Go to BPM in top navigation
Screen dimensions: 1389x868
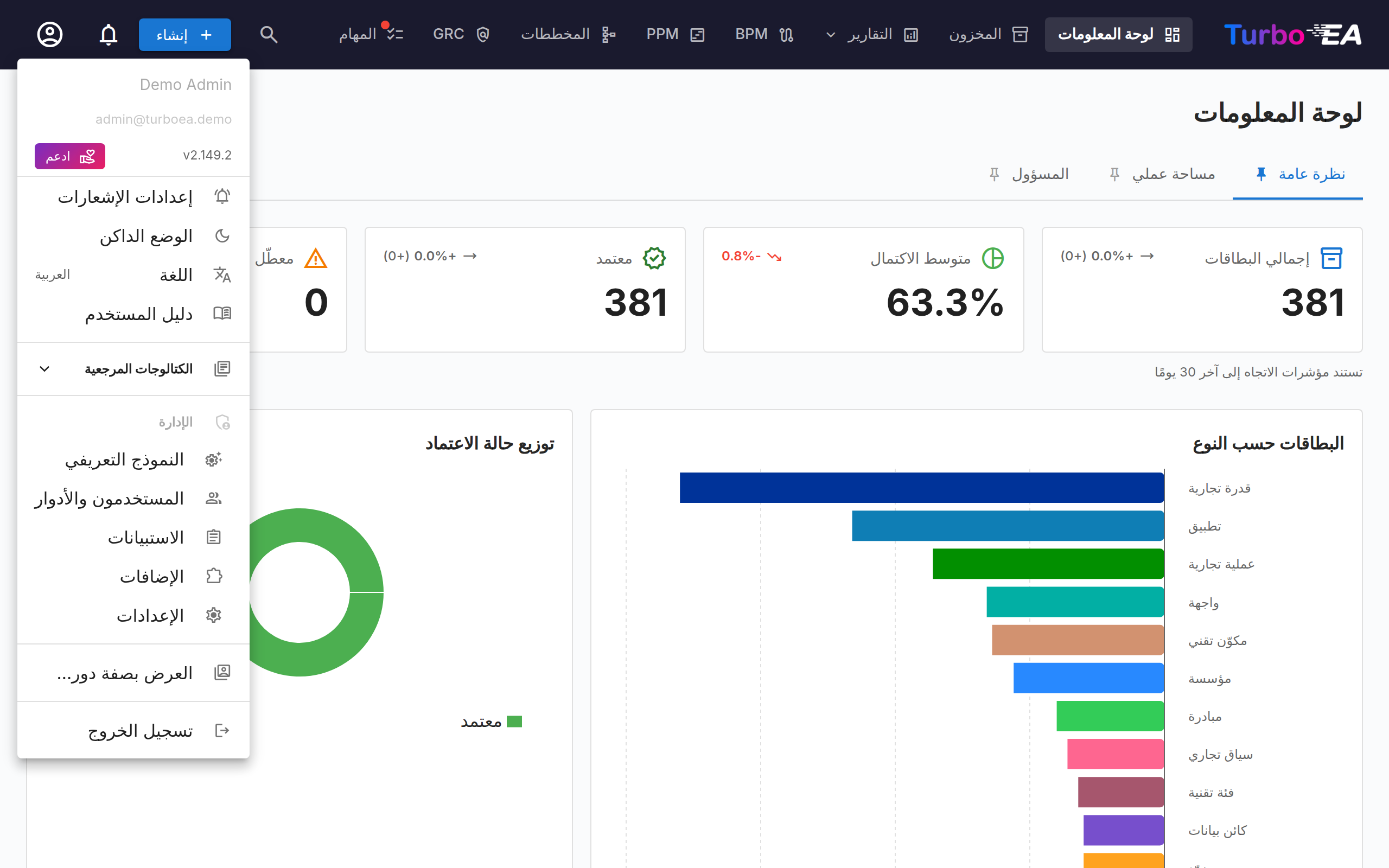(x=764, y=34)
